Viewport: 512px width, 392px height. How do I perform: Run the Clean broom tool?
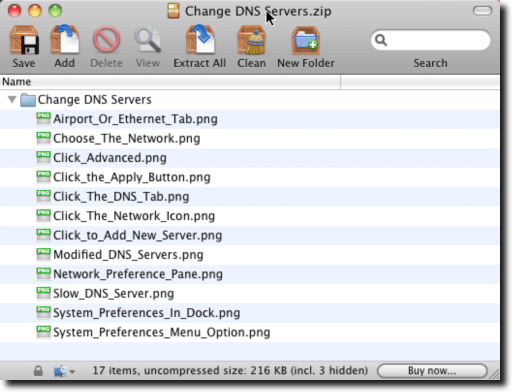coord(251,41)
